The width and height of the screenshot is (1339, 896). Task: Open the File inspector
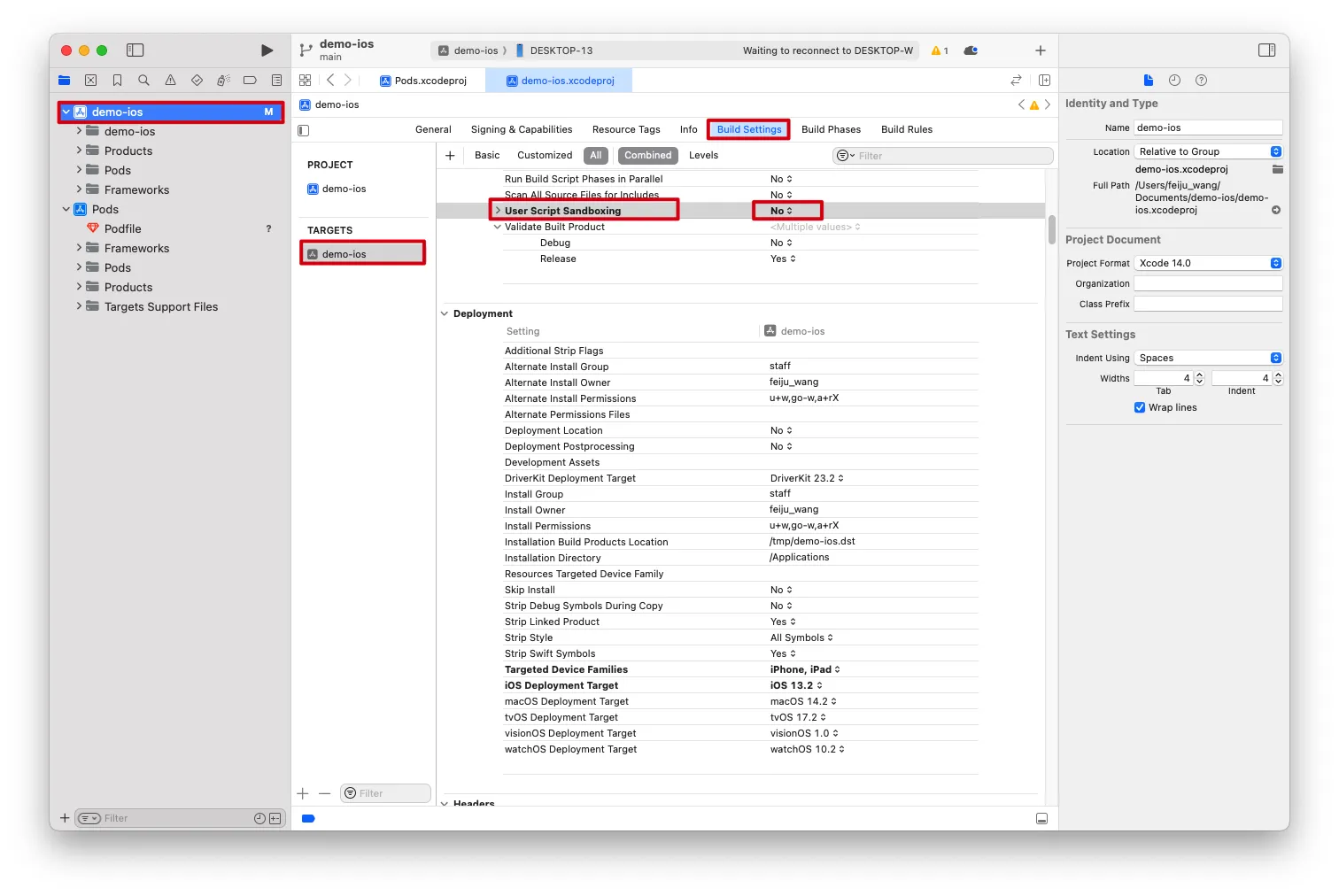(1149, 81)
